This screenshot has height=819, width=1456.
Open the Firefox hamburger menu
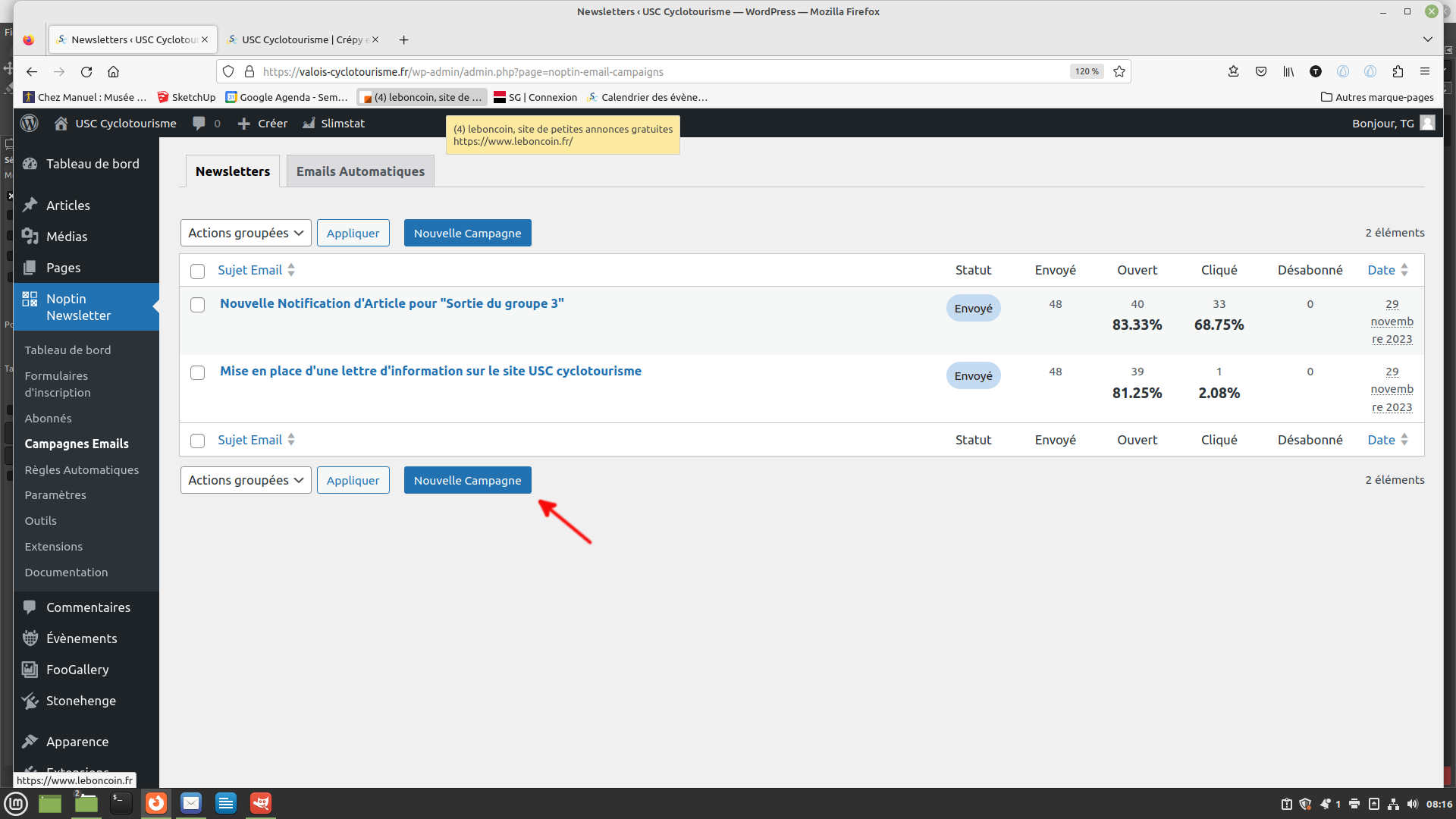coord(1425,71)
